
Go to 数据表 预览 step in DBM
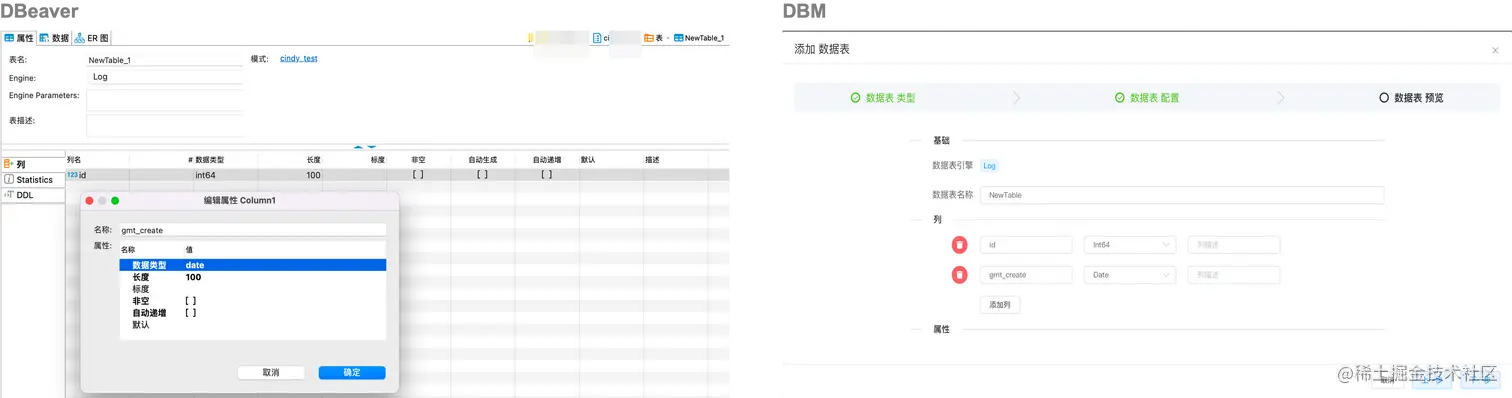1411,98
